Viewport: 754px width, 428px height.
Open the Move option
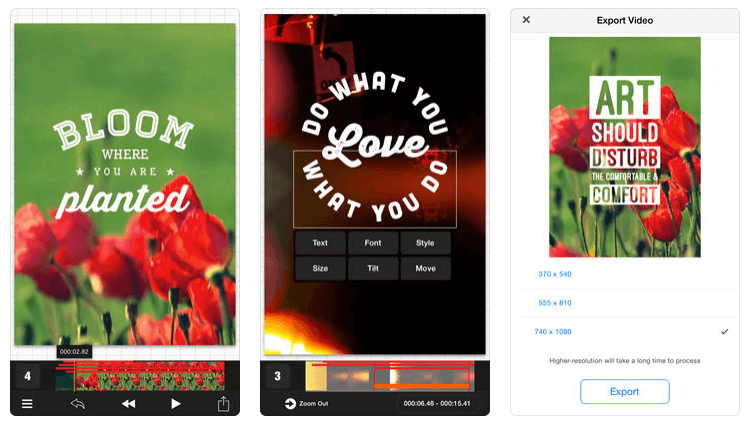[425, 268]
